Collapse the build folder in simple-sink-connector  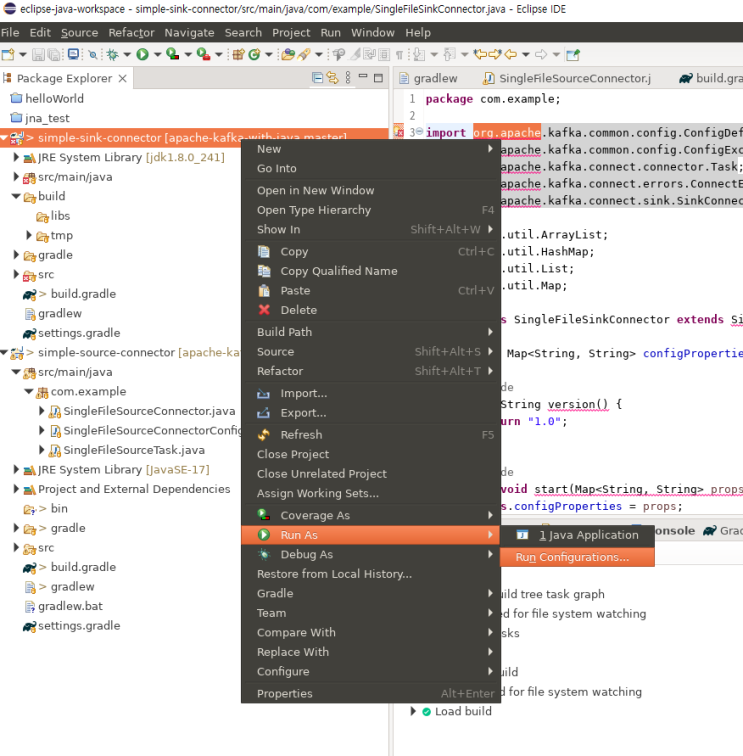[16, 196]
